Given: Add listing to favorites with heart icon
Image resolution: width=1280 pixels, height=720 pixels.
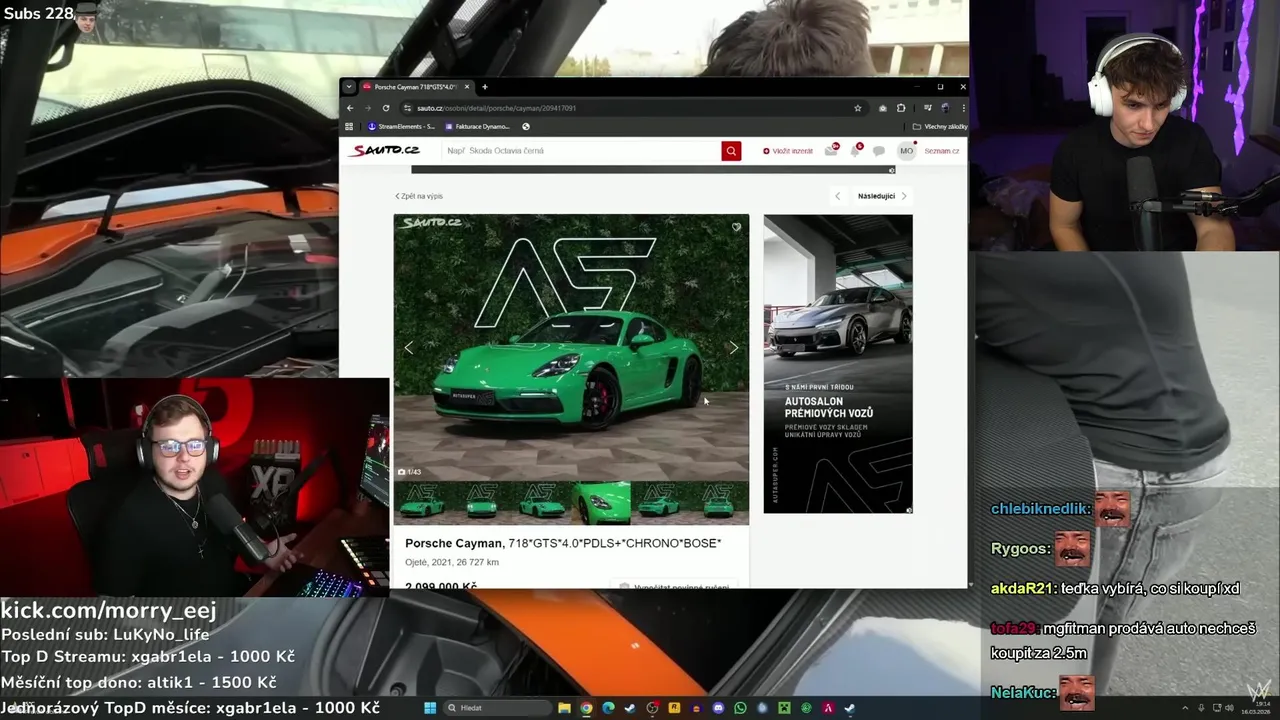Looking at the screenshot, I should pos(736,227).
